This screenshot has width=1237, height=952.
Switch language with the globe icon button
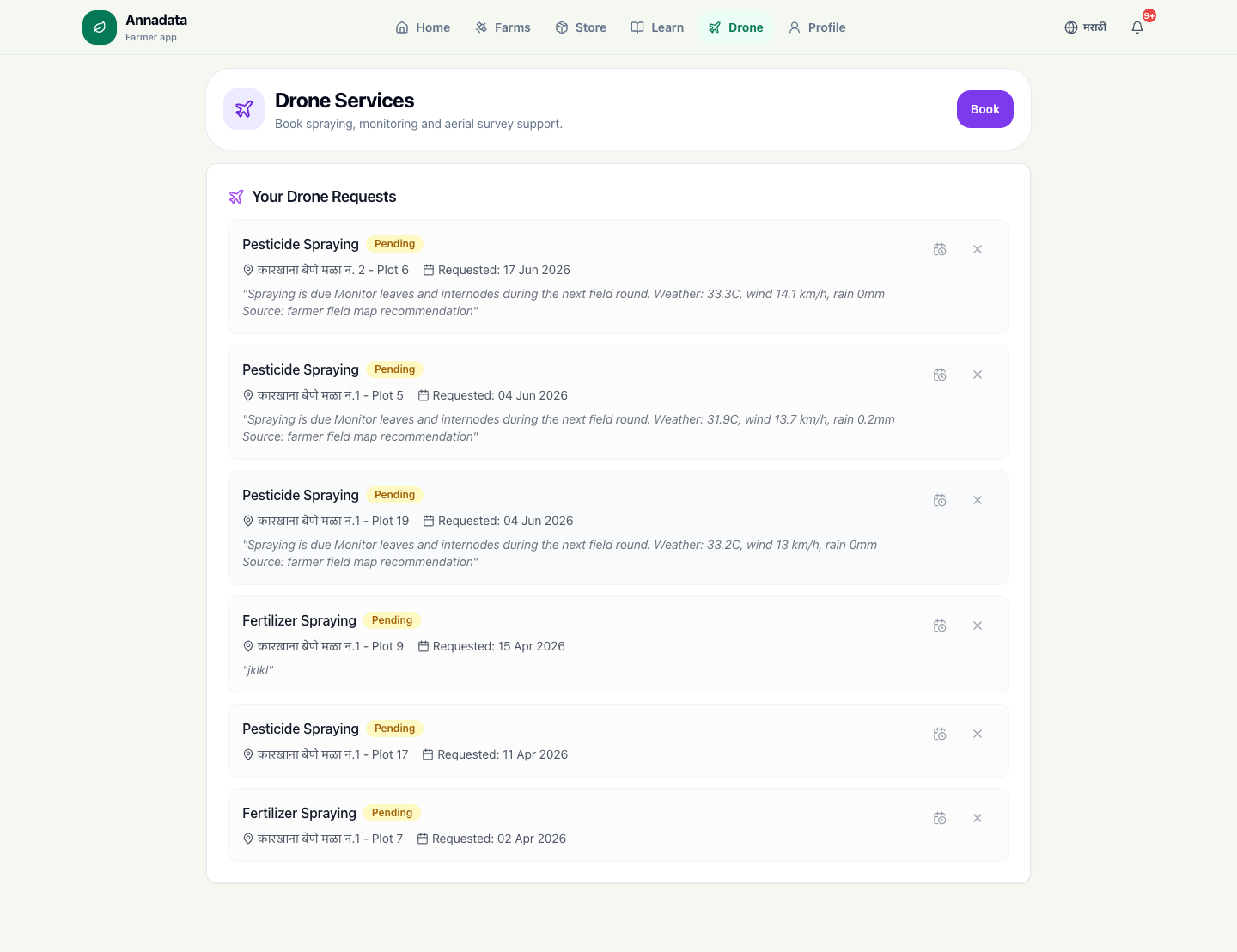coord(1086,27)
